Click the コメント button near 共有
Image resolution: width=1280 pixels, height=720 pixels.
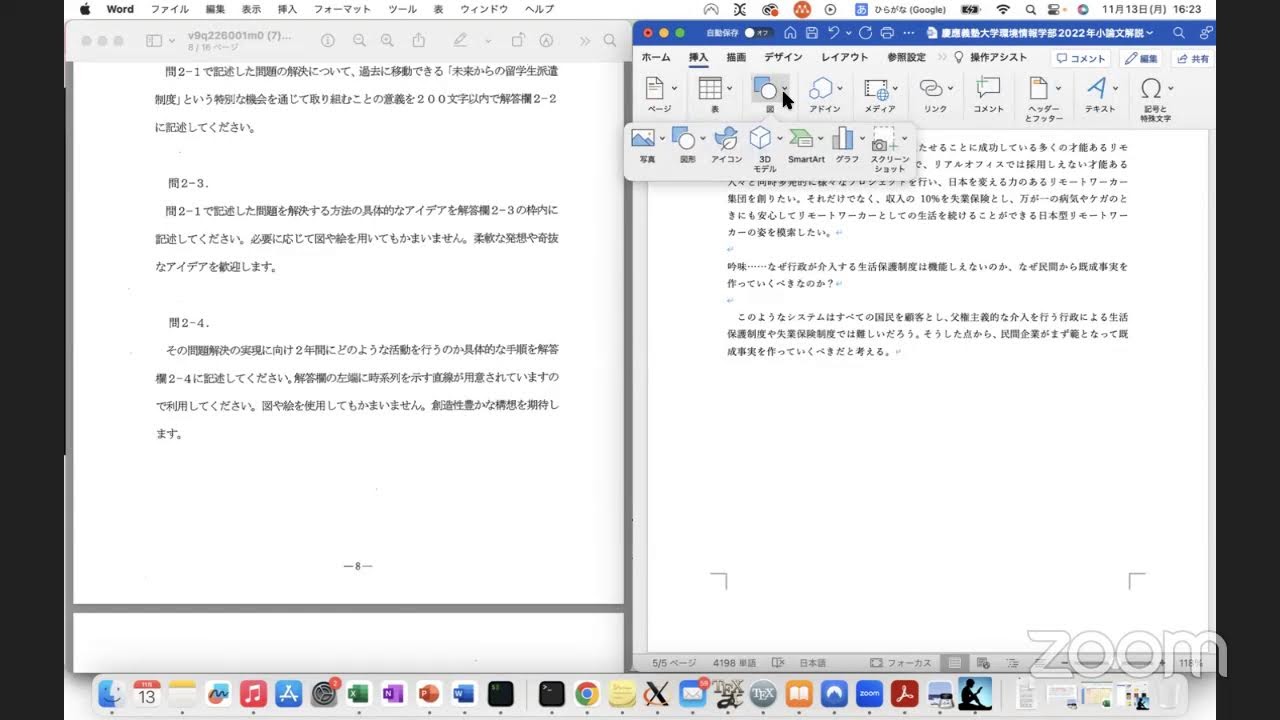tap(1081, 59)
